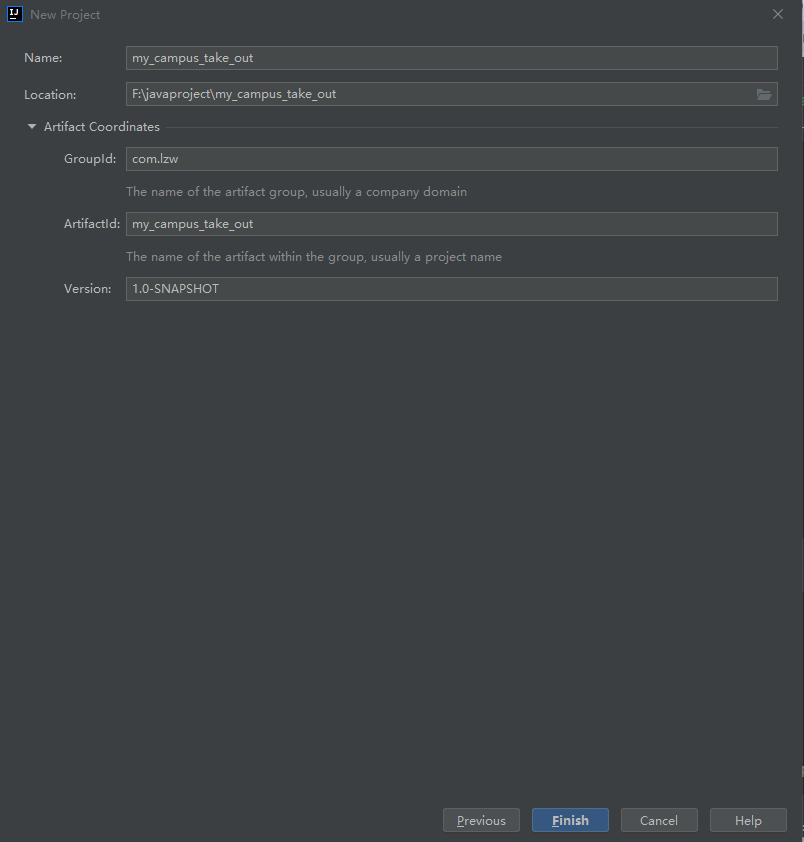Image resolution: width=804 pixels, height=842 pixels.
Task: Collapse the Artifact Coordinates section
Action: point(32,127)
